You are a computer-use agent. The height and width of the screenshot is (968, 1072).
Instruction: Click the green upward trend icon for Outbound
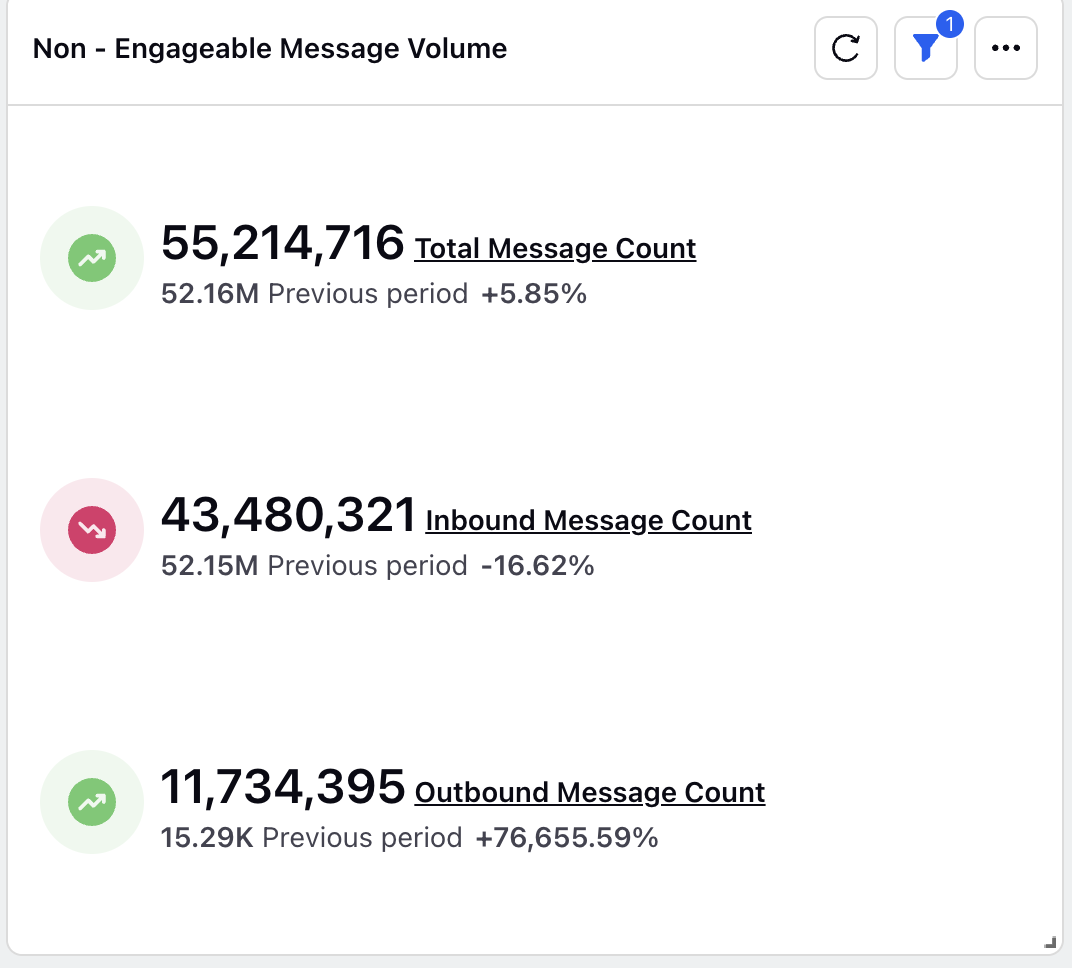coord(92,802)
